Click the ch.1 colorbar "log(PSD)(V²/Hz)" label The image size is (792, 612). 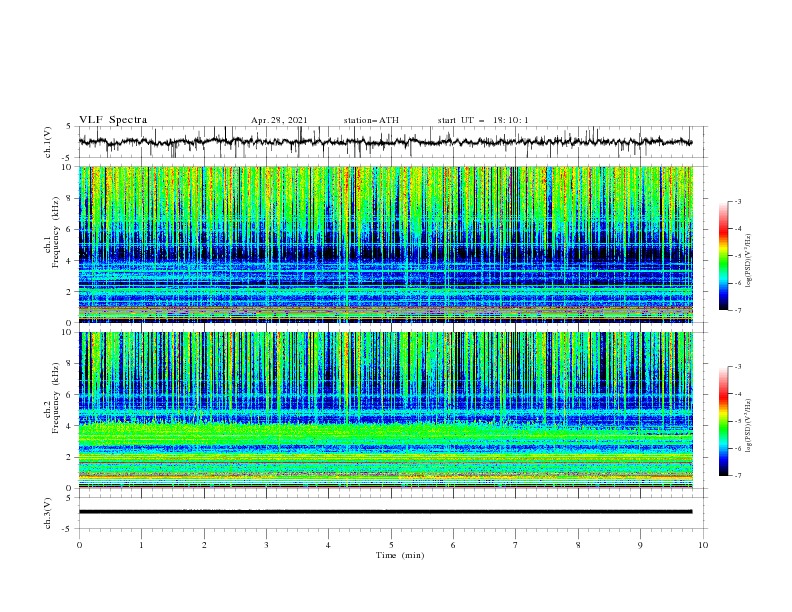pyautogui.click(x=749, y=260)
